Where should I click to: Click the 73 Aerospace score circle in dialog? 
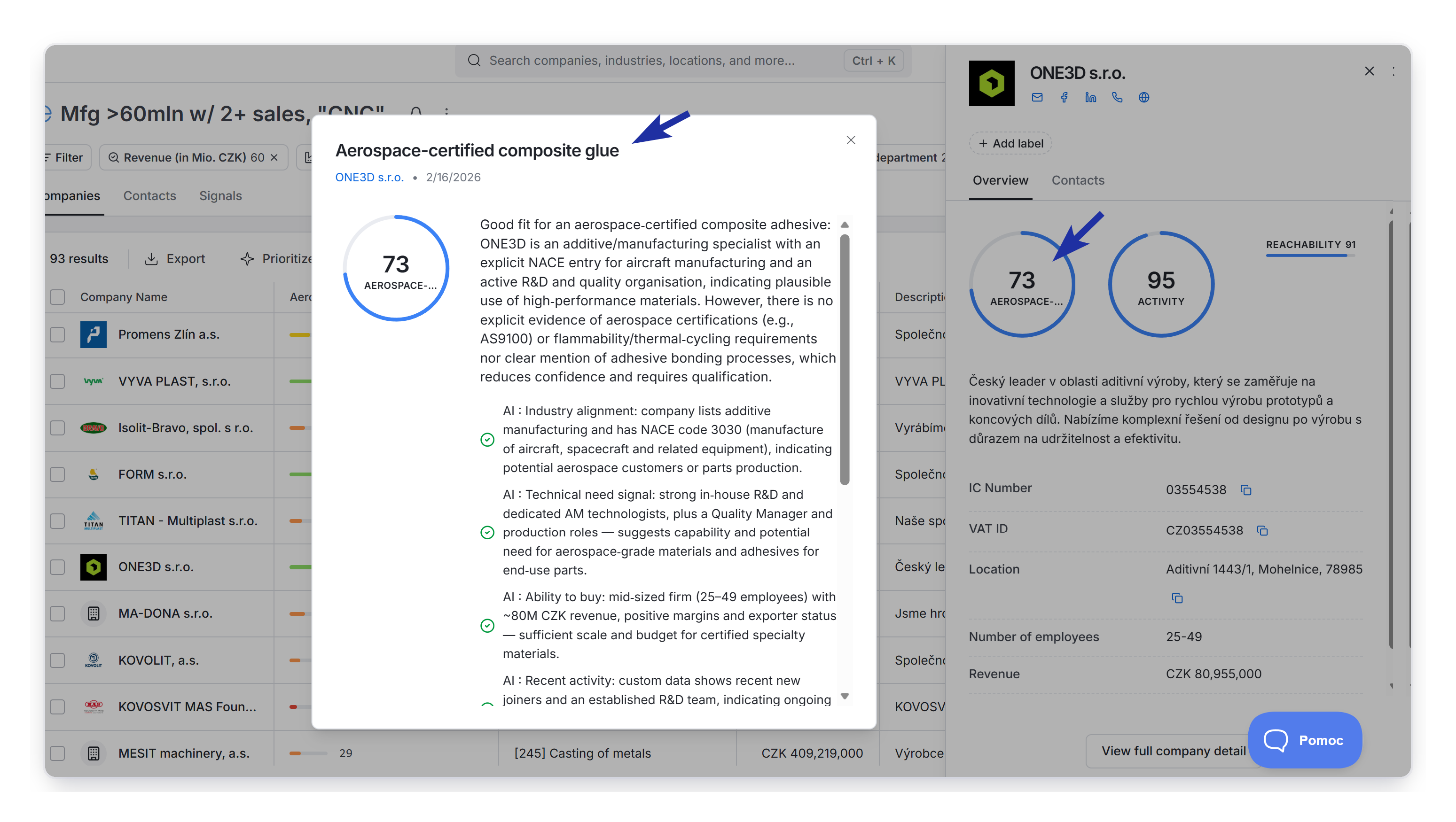click(x=396, y=268)
